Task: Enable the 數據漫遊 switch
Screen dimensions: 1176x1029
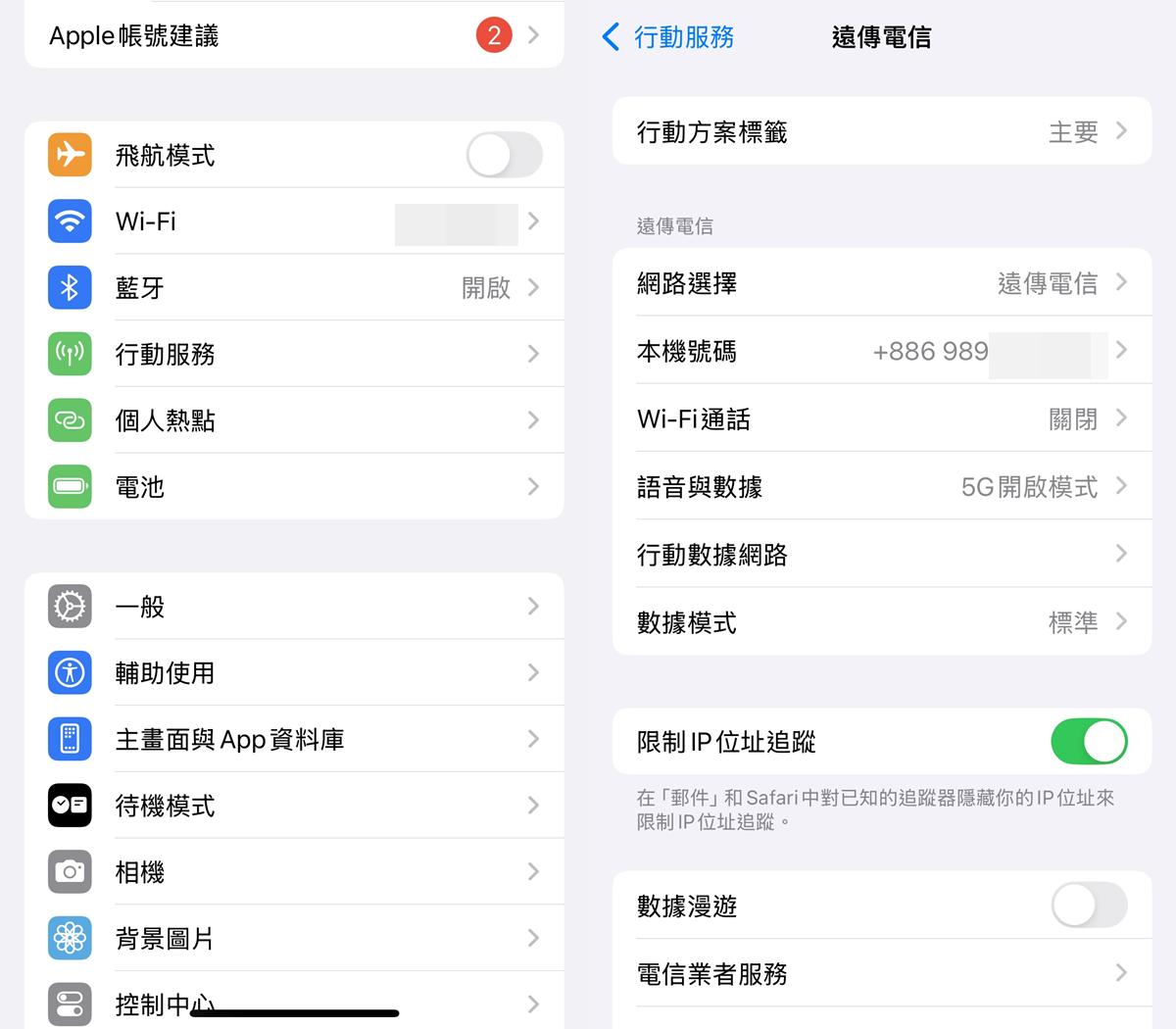Action: pos(1089,906)
